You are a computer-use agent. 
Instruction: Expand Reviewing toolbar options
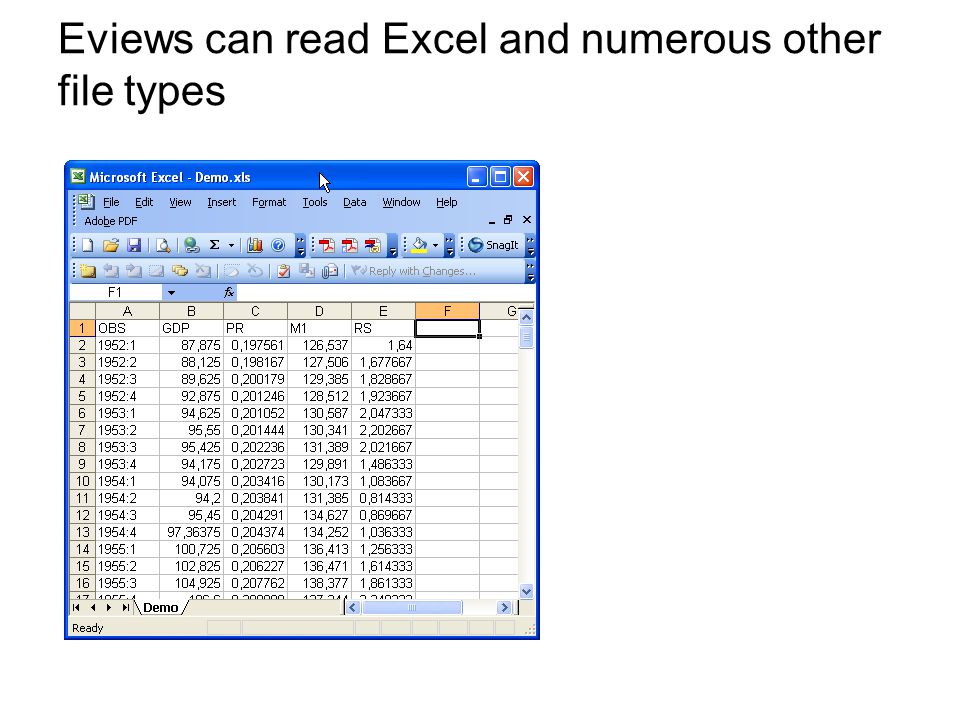(x=530, y=271)
